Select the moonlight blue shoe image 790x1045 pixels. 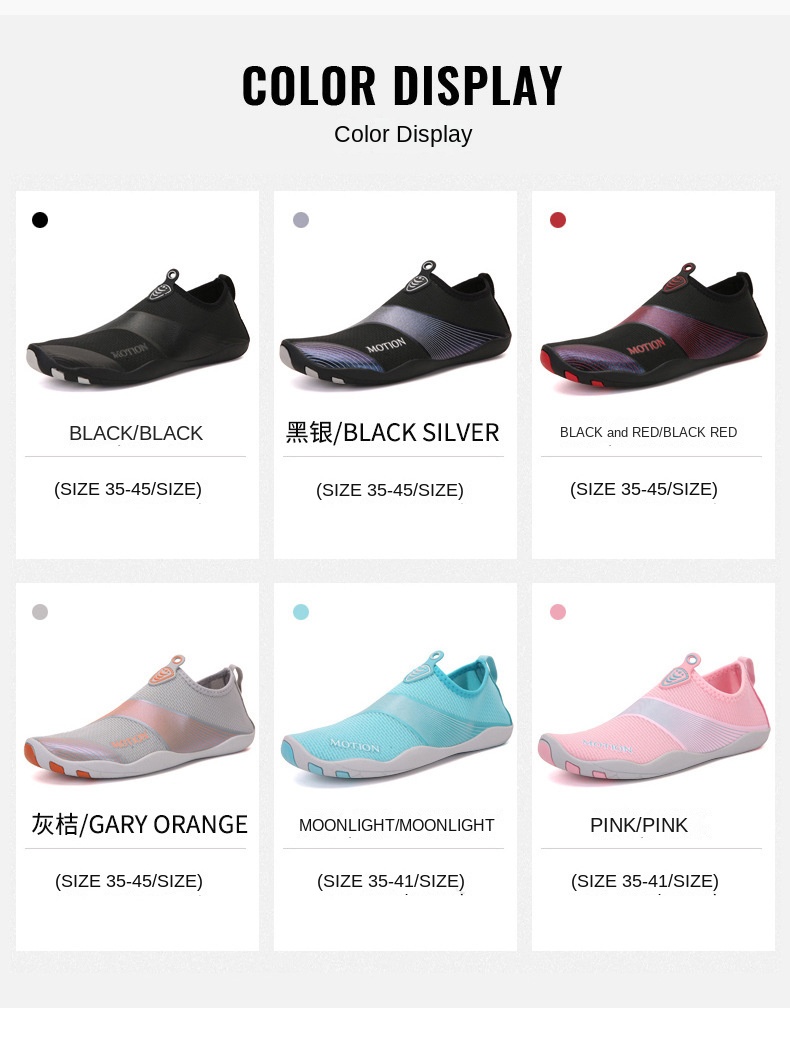point(397,716)
